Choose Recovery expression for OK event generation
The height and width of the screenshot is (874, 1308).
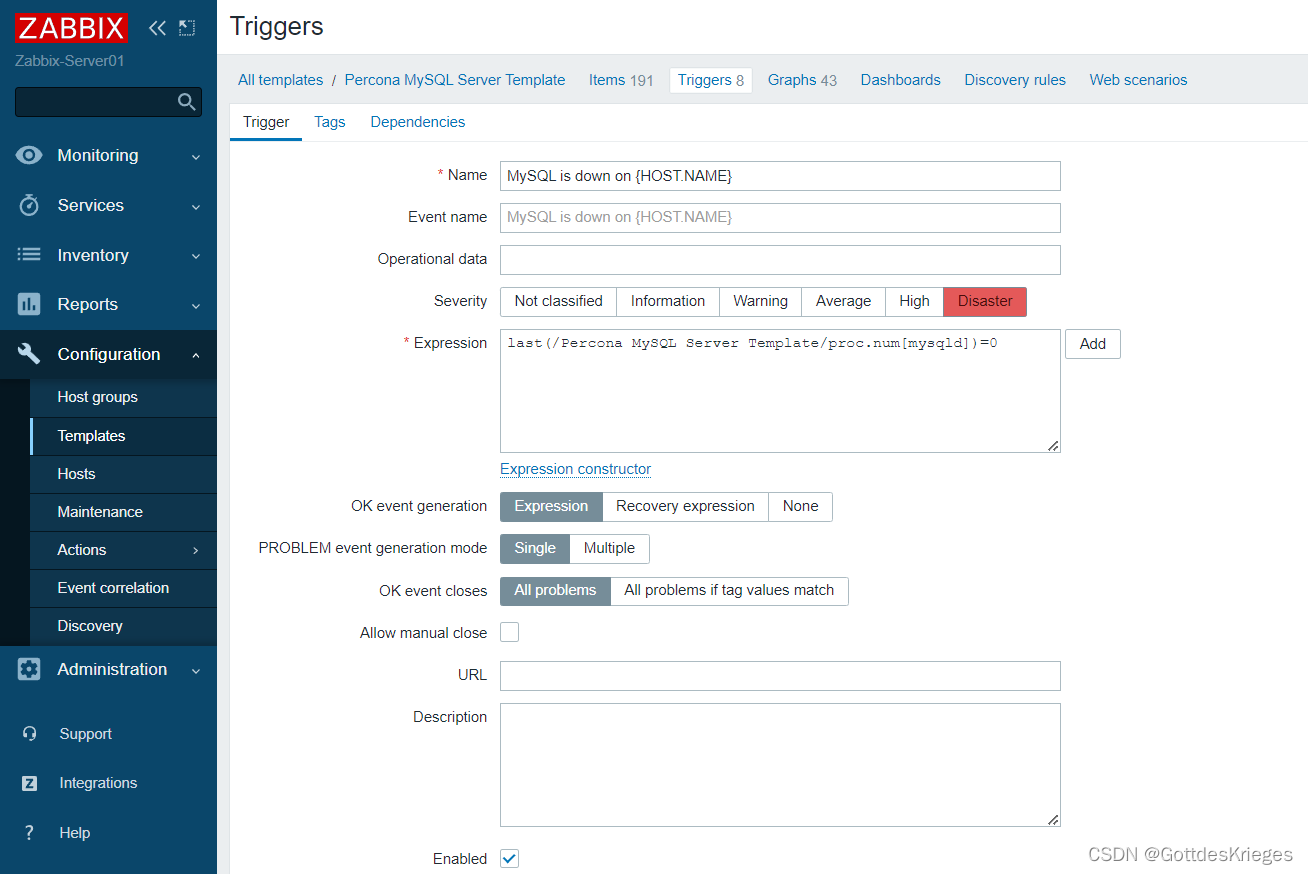click(685, 507)
